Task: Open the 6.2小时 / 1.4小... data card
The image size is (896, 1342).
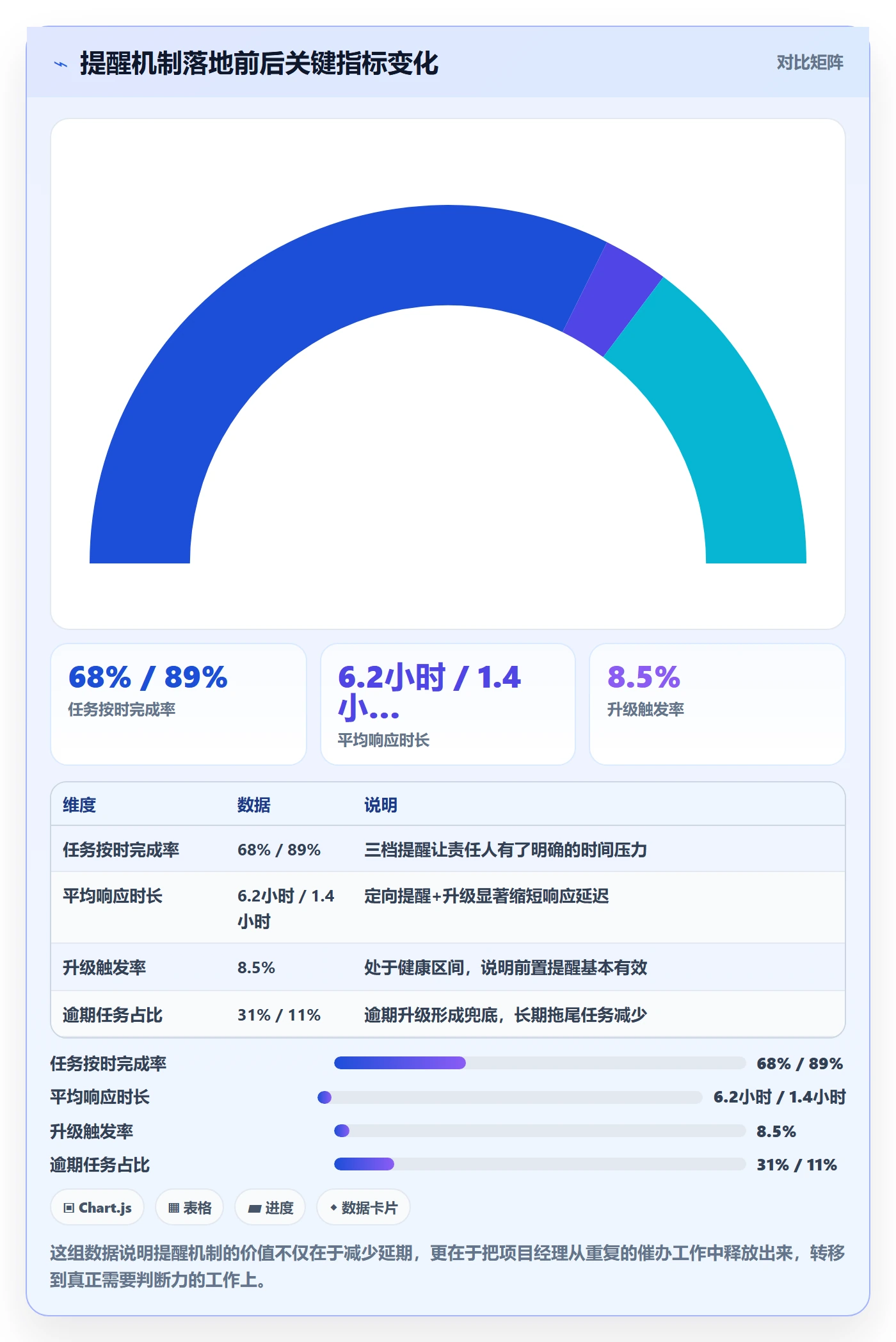Action: (x=448, y=704)
